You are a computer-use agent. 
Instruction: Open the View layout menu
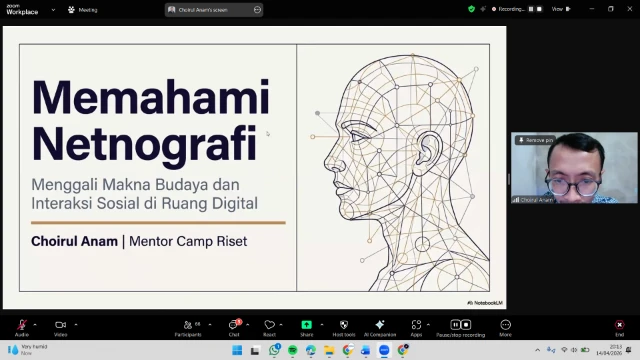coord(561,9)
